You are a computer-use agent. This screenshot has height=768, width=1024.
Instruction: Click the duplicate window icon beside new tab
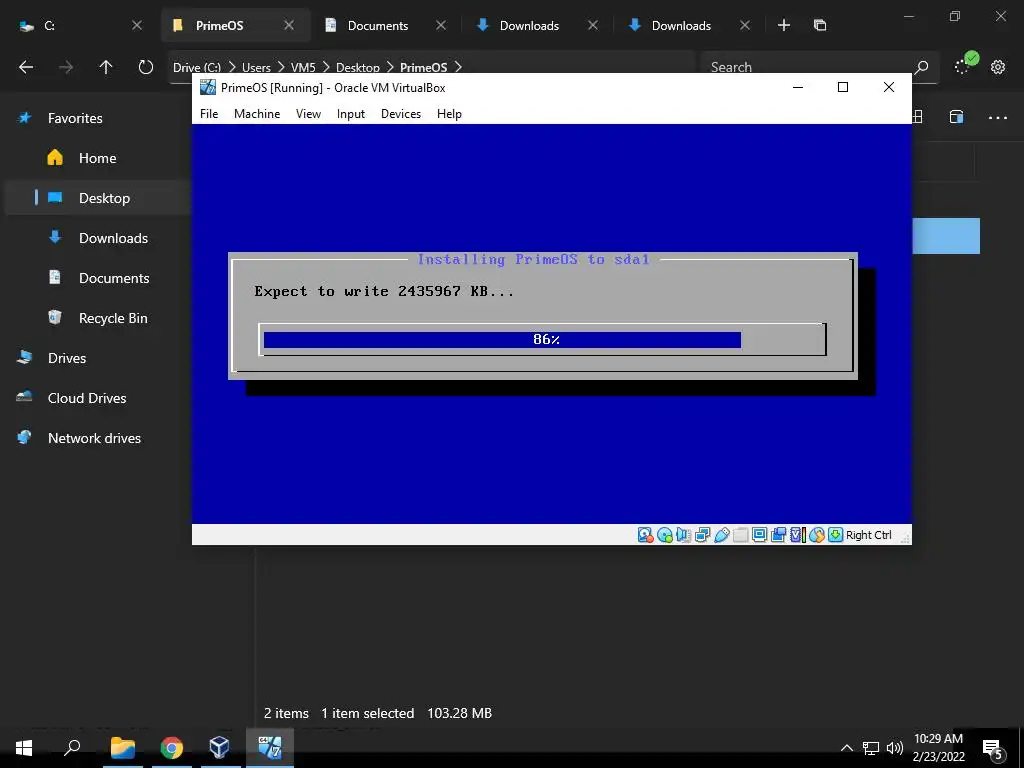820,25
